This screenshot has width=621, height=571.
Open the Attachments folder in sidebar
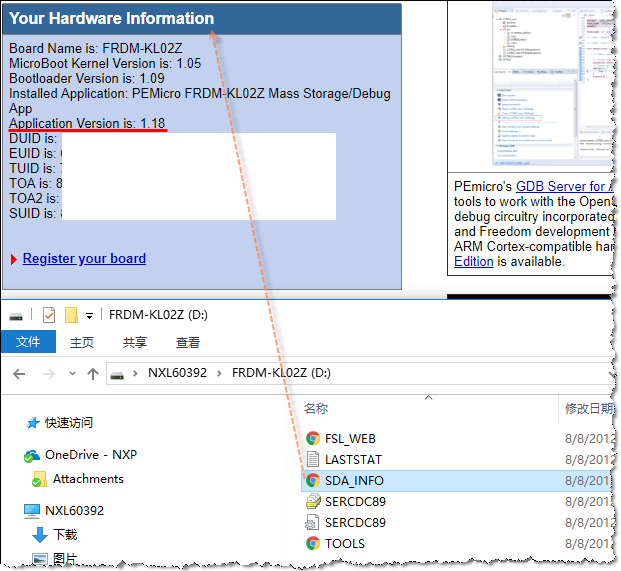[x=88, y=479]
